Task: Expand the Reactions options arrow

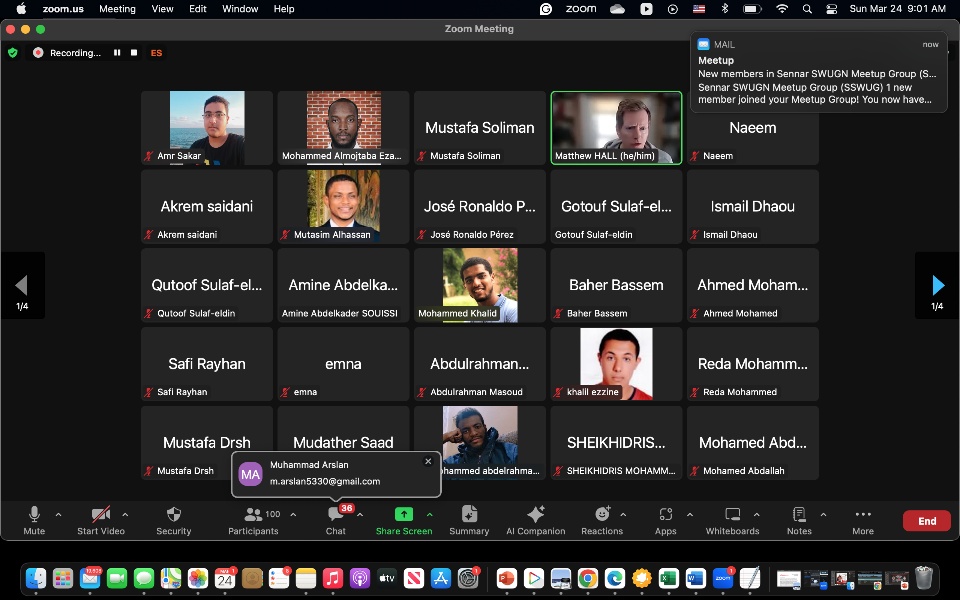Action: pyautogui.click(x=623, y=515)
